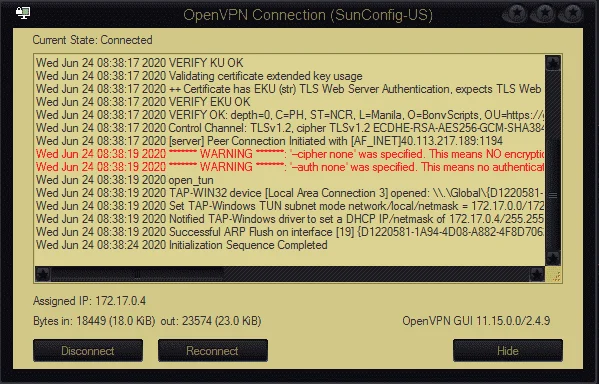Viewport: 599px width, 384px height.
Task: Select 'Certificate has EKU (str)' log line
Action: [x=290, y=89]
